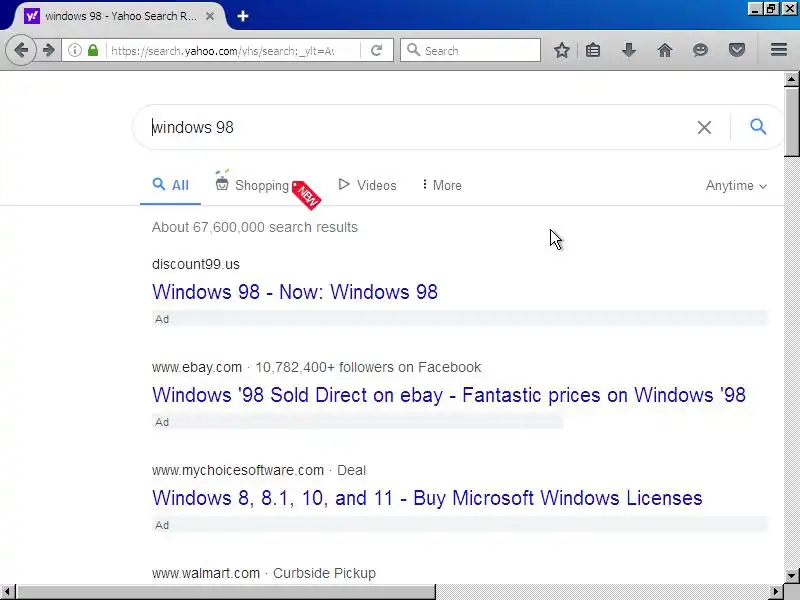Open the Windows '98 Sold Direct on ebay link

pyautogui.click(x=448, y=395)
